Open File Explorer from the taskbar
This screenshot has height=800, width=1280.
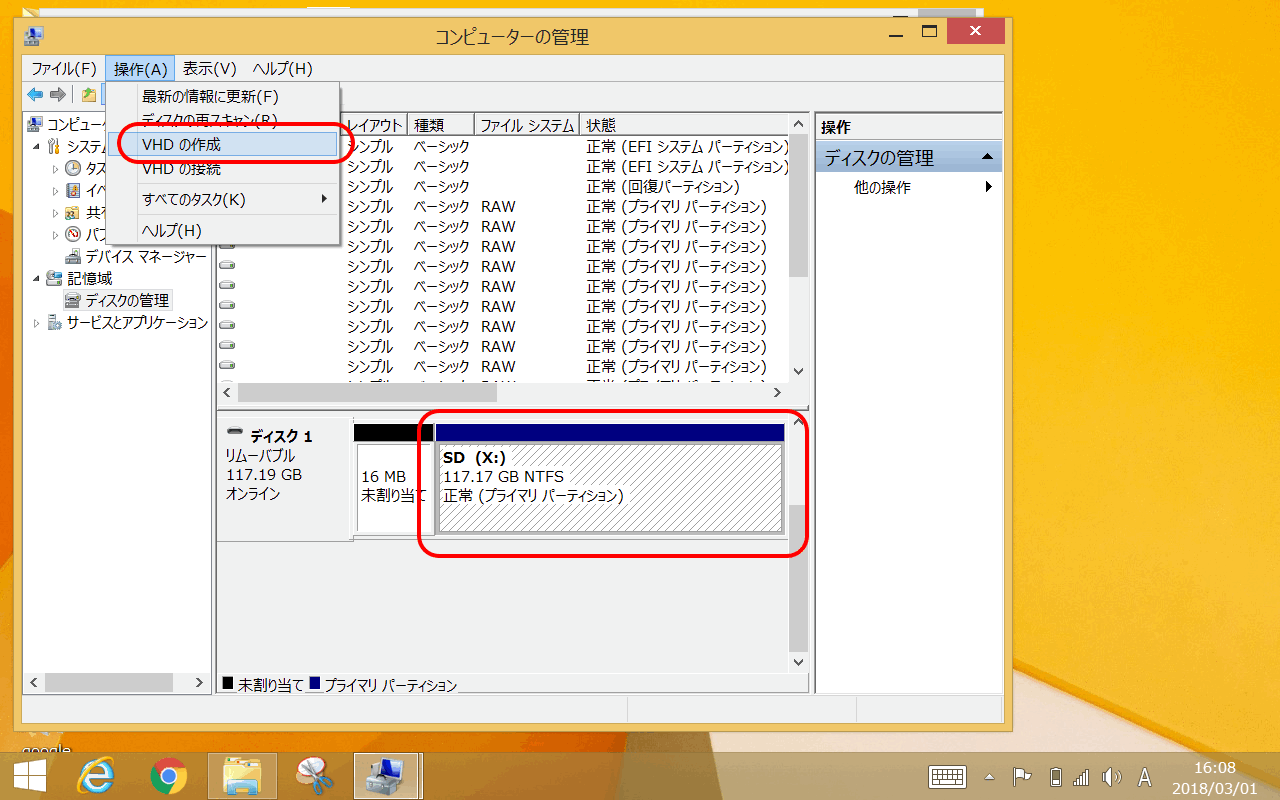(242, 776)
